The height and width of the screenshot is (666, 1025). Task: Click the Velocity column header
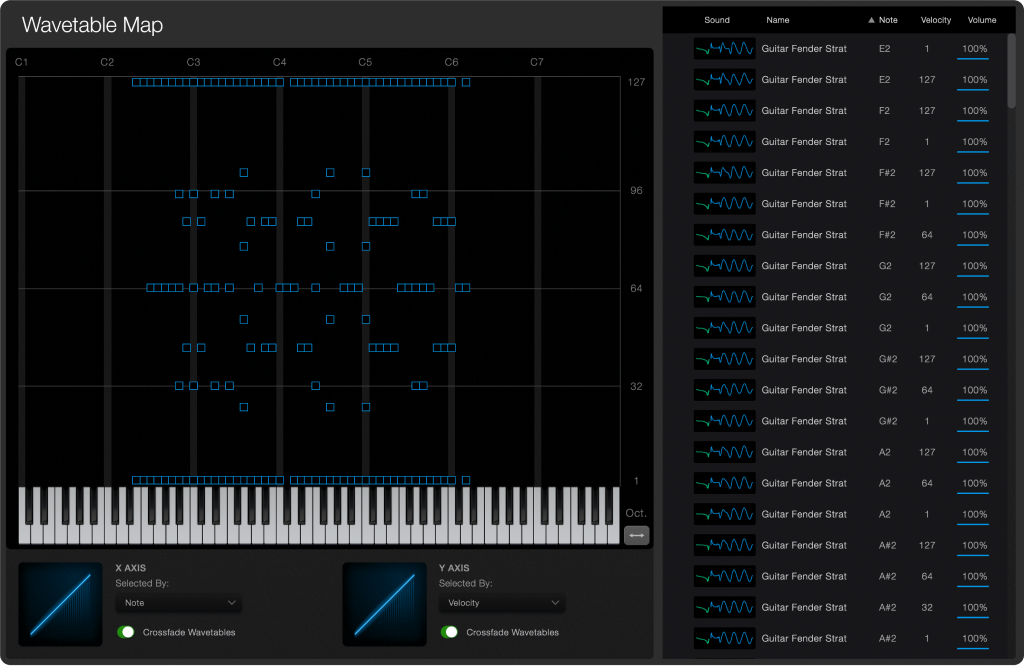[936, 20]
